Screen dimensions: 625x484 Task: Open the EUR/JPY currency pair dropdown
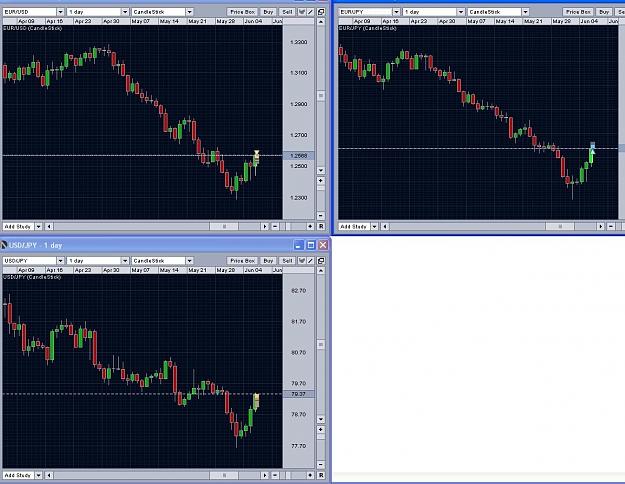coord(396,12)
